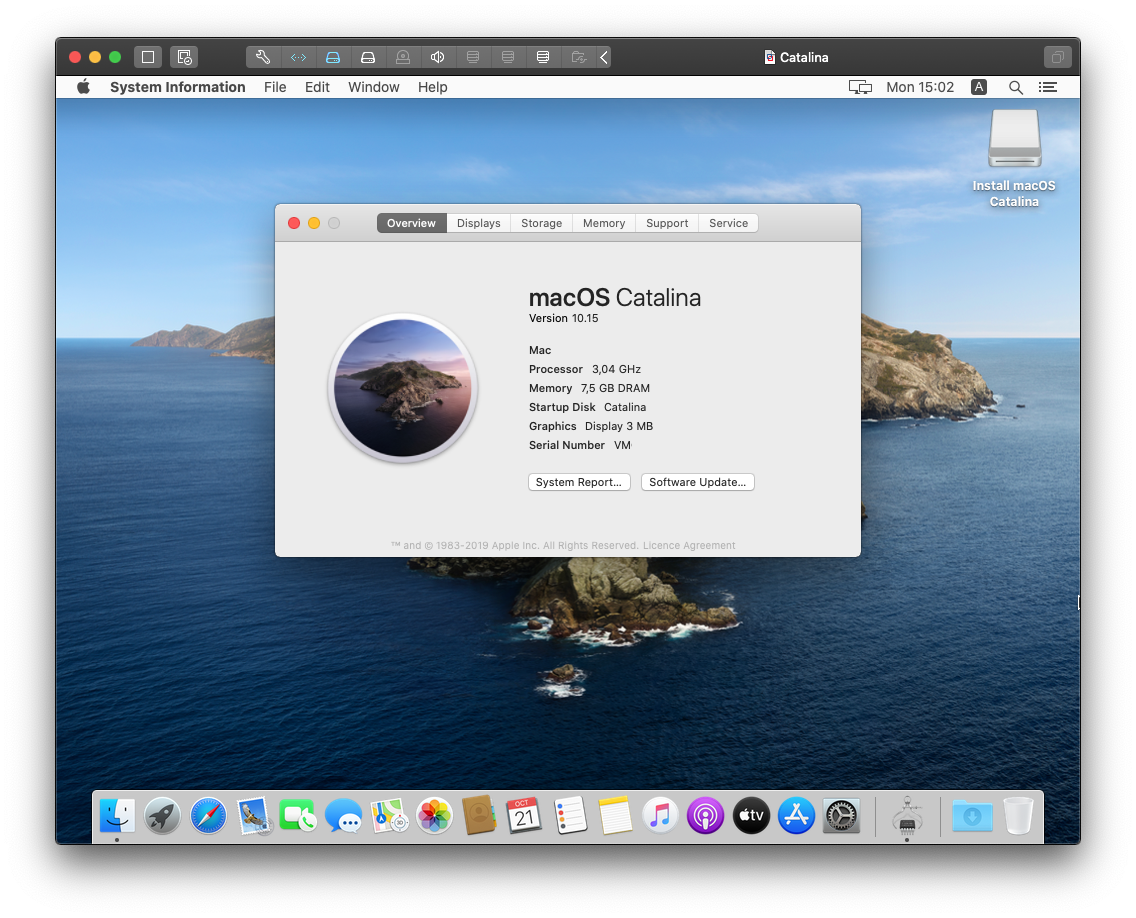1136x918 pixels.
Task: Open Calendar from the Dock
Action: point(524,816)
